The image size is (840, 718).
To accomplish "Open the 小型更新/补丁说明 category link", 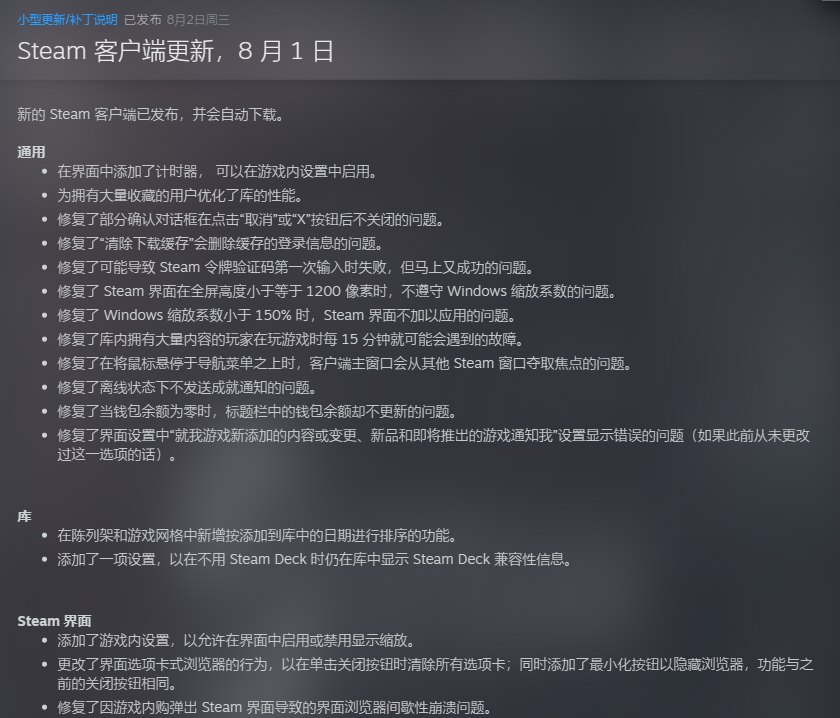I will (x=67, y=20).
